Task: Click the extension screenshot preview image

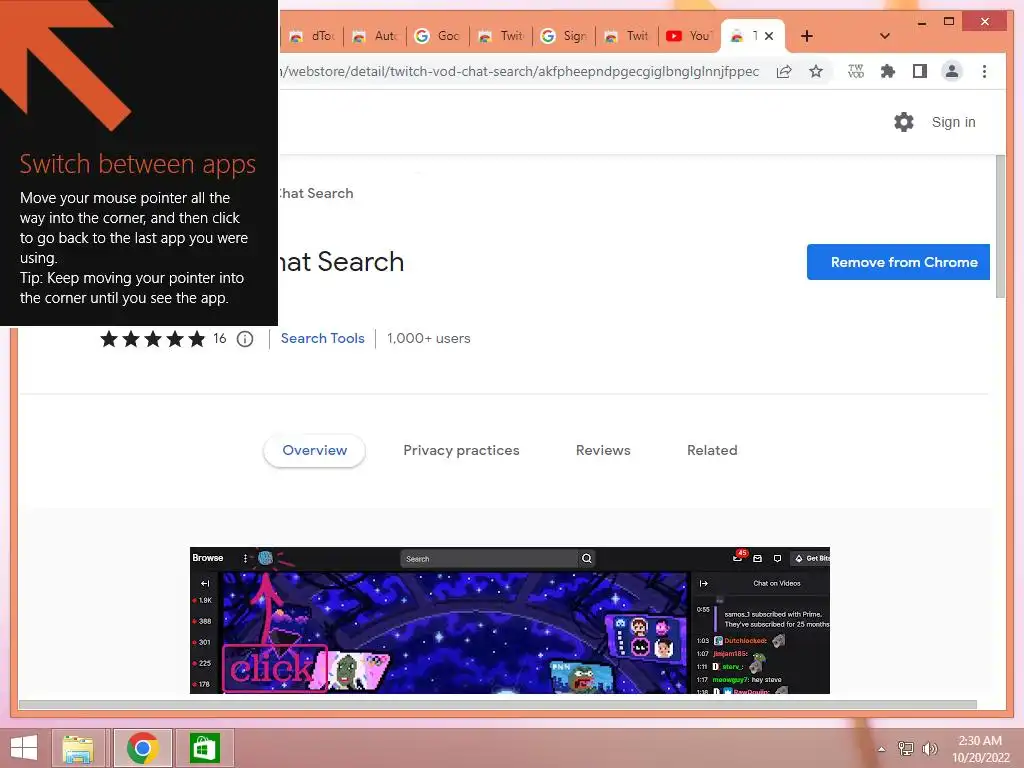Action: [509, 620]
